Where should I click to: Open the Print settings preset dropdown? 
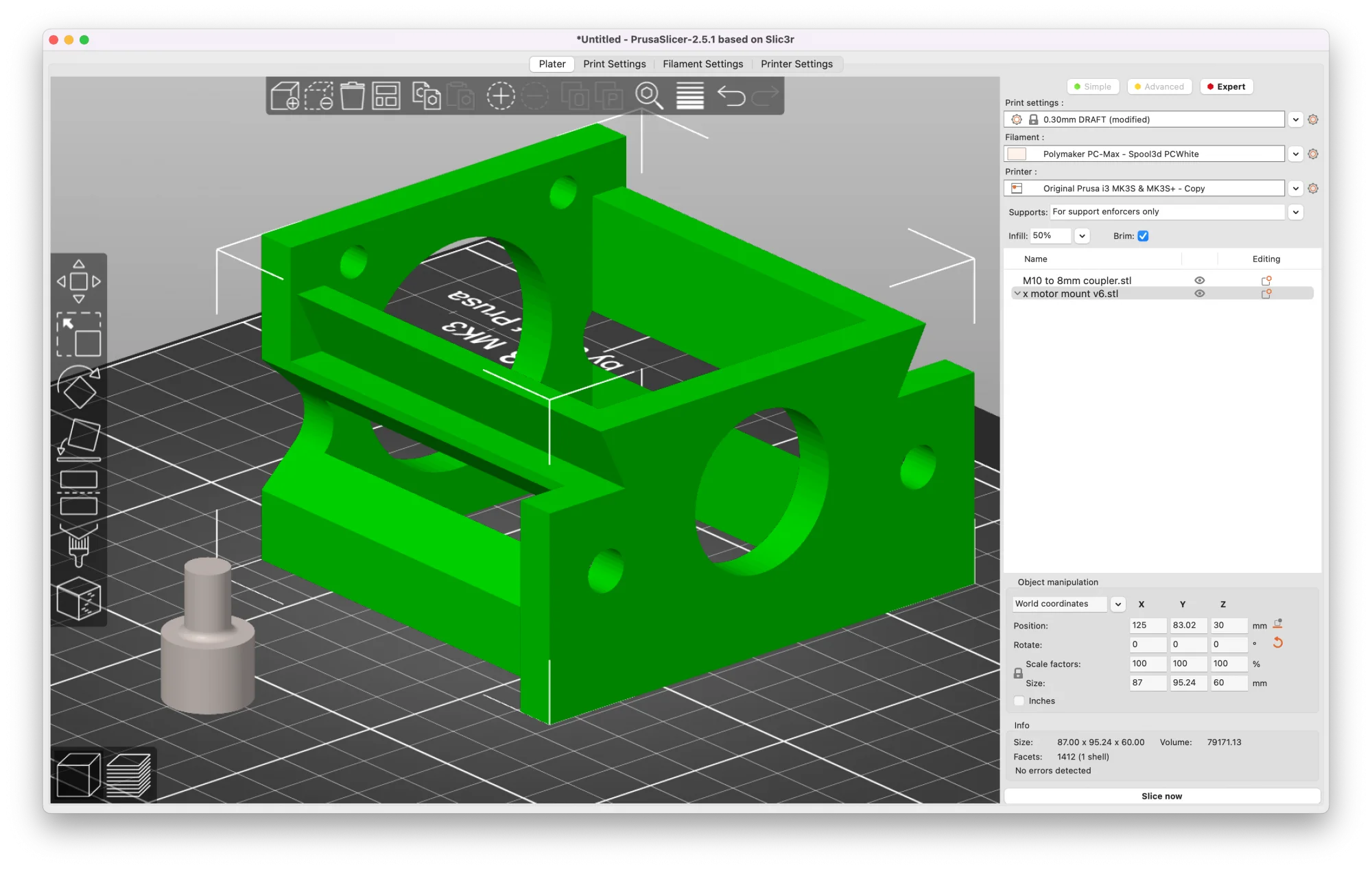(x=1295, y=119)
